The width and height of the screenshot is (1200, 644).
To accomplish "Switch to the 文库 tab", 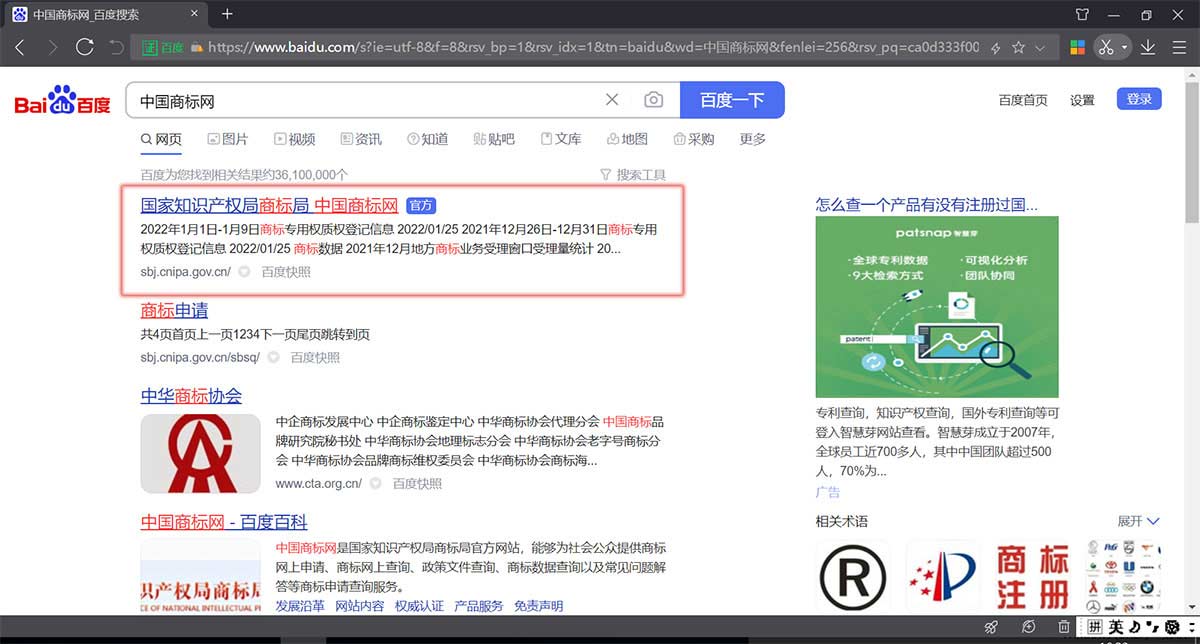I will click(561, 139).
